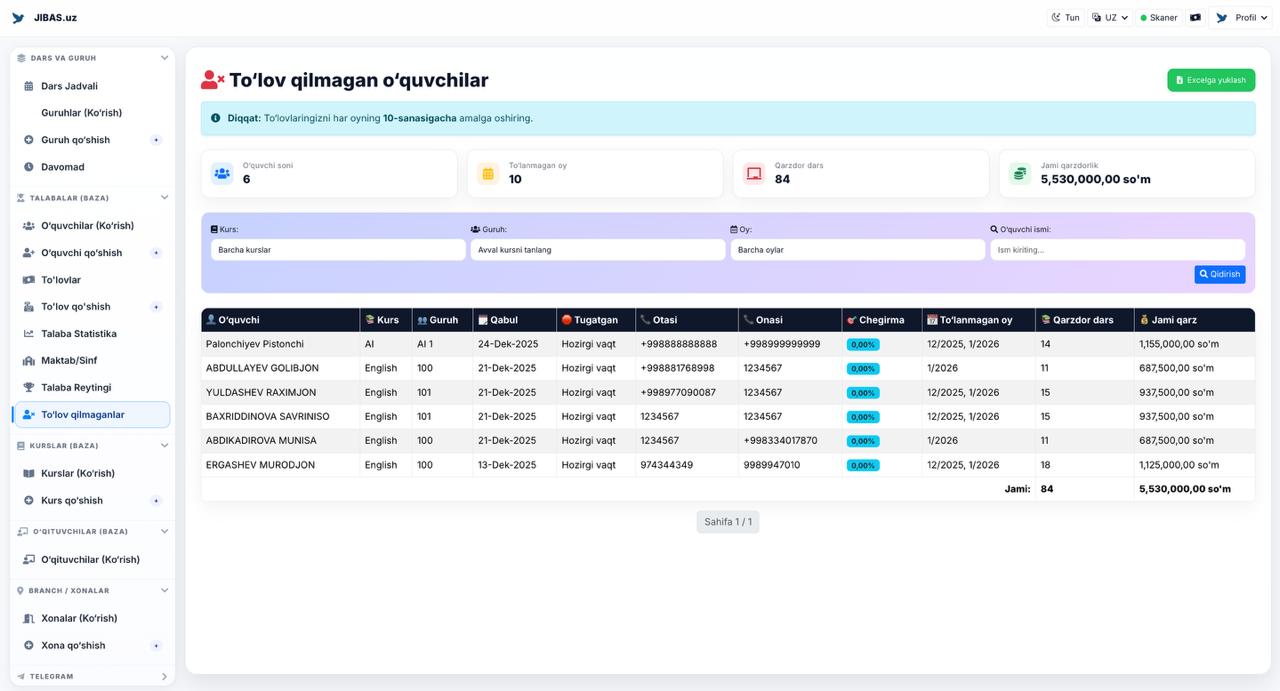The height and width of the screenshot is (691, 1280).
Task: Click the plus badge beside Guruh qo'shish
Action: [156, 140]
